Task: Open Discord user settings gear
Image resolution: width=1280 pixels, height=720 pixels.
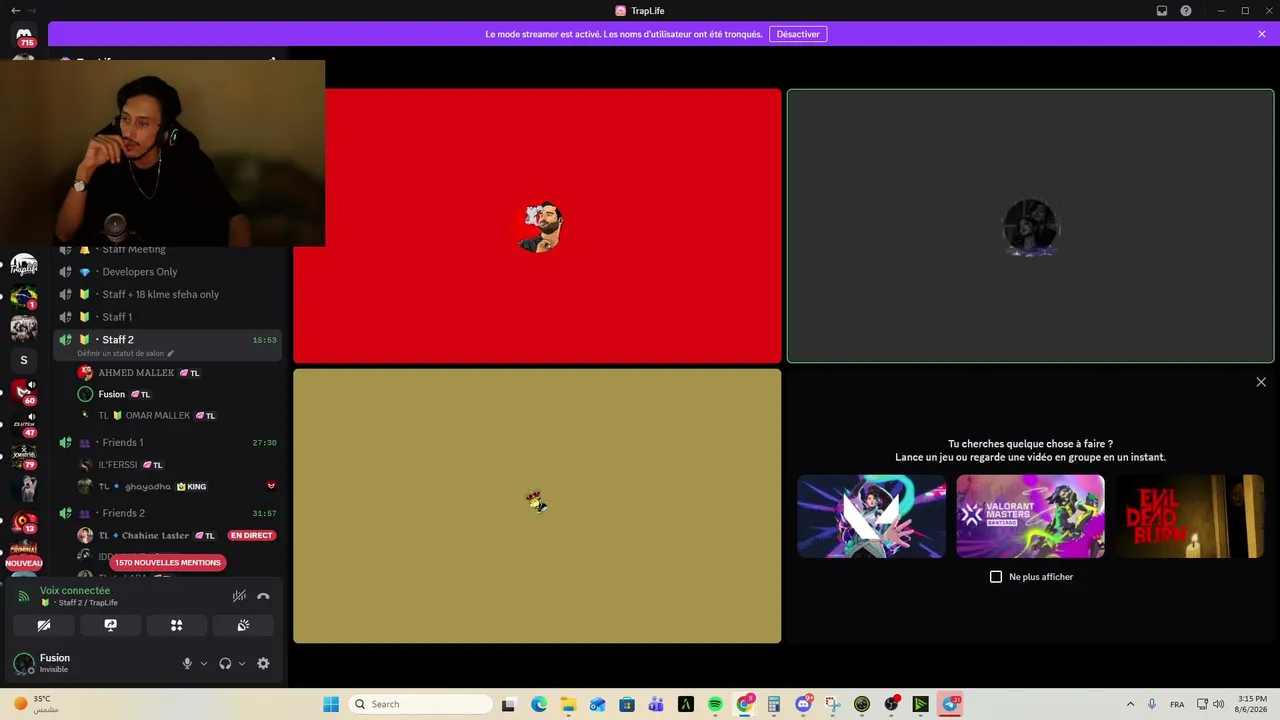Action: [263, 663]
